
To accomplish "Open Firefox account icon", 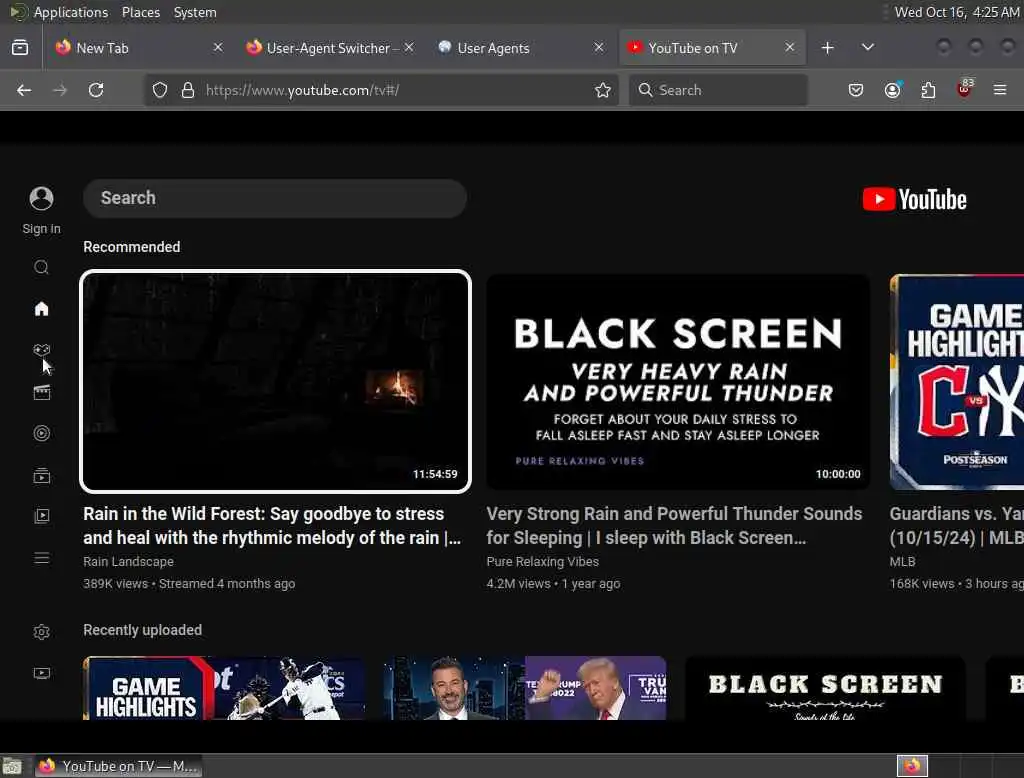I will coord(892,90).
